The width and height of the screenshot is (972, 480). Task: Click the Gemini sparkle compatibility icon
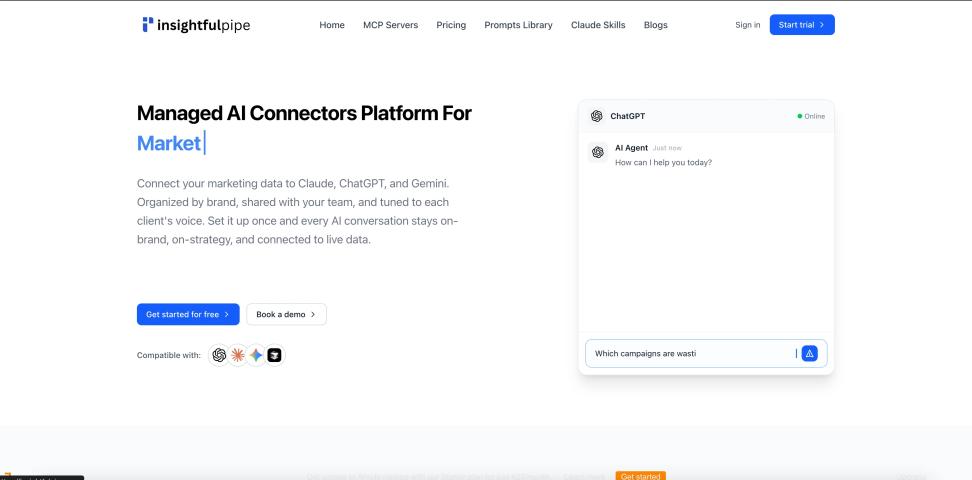click(x=256, y=355)
